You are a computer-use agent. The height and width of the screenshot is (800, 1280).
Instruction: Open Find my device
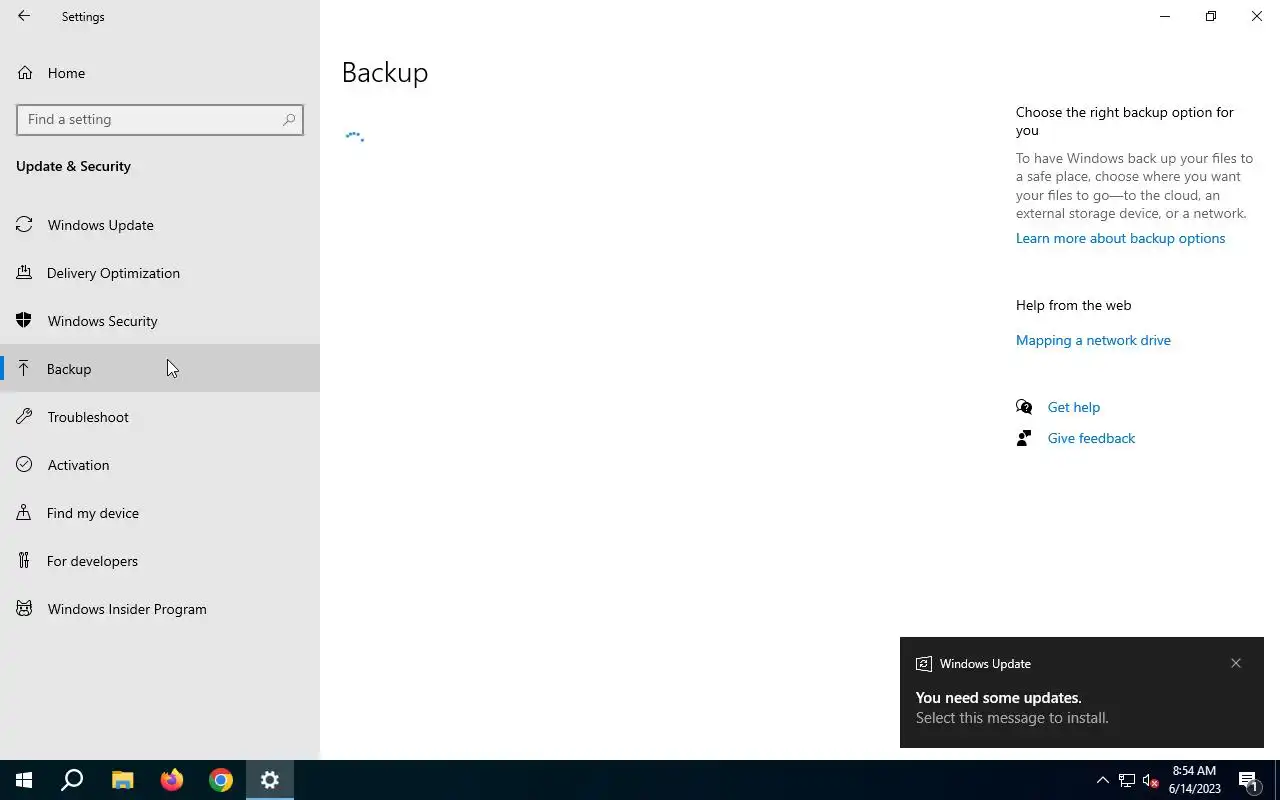click(x=160, y=513)
